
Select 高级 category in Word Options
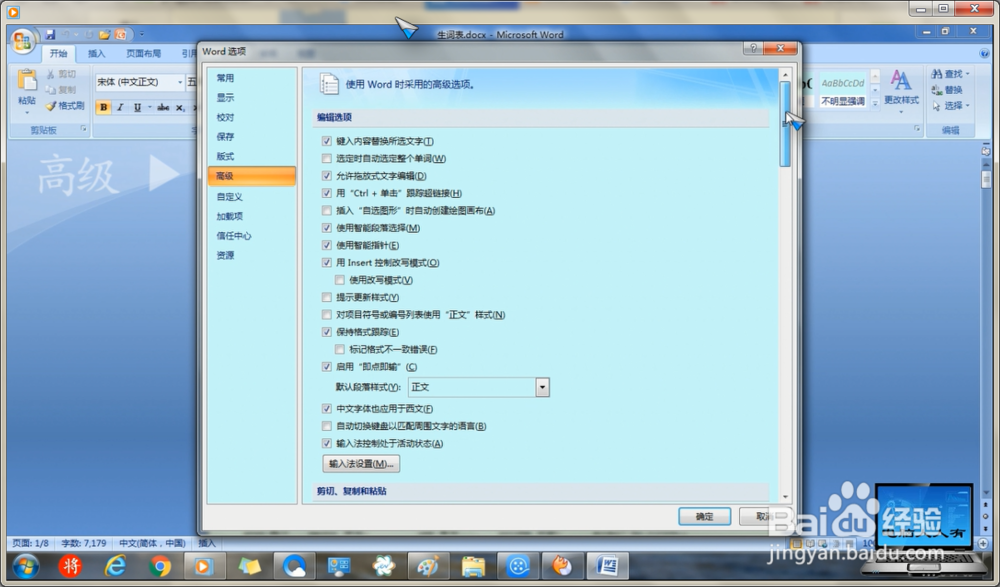tap(251, 176)
